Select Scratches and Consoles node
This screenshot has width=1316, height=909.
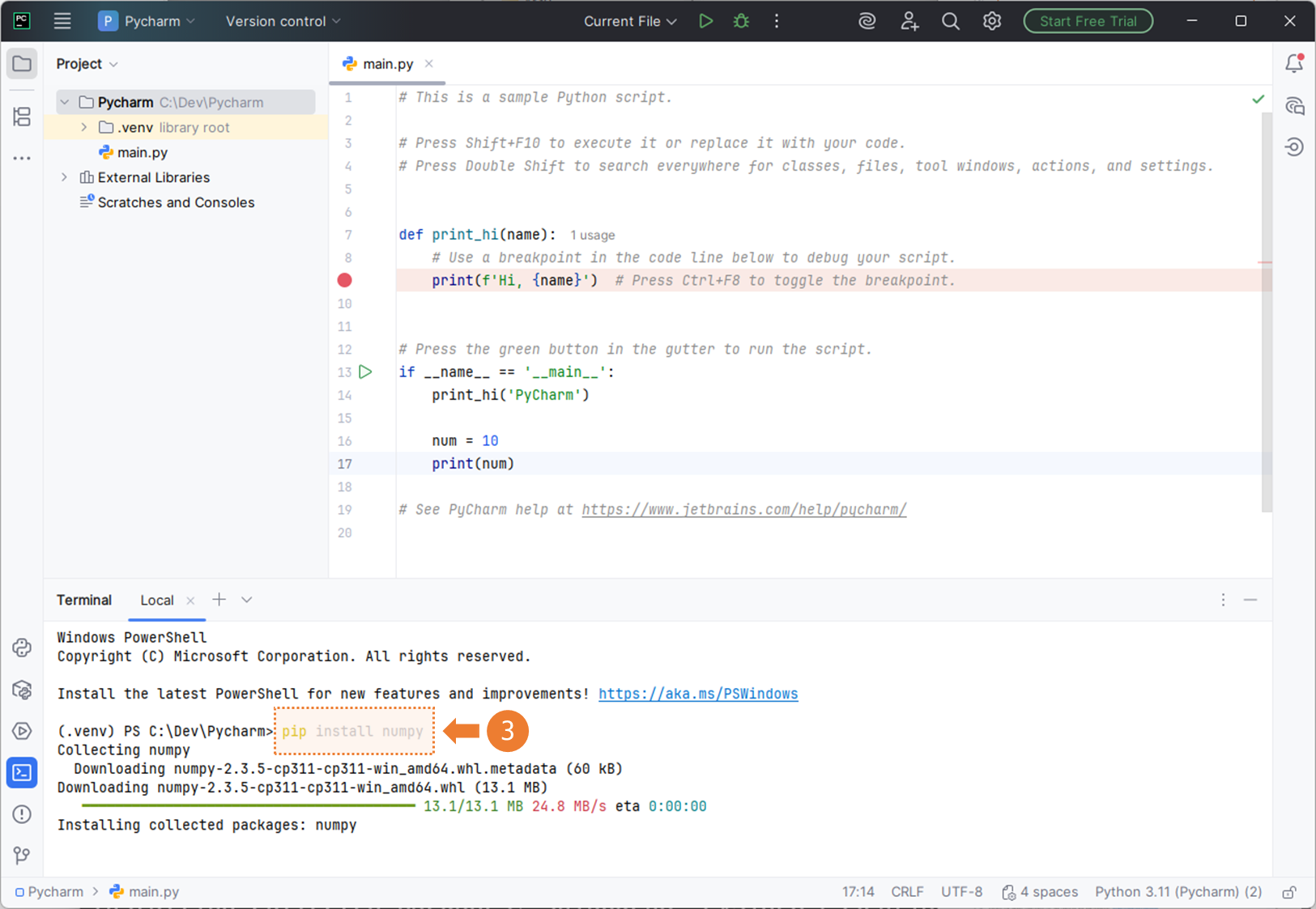point(167,202)
